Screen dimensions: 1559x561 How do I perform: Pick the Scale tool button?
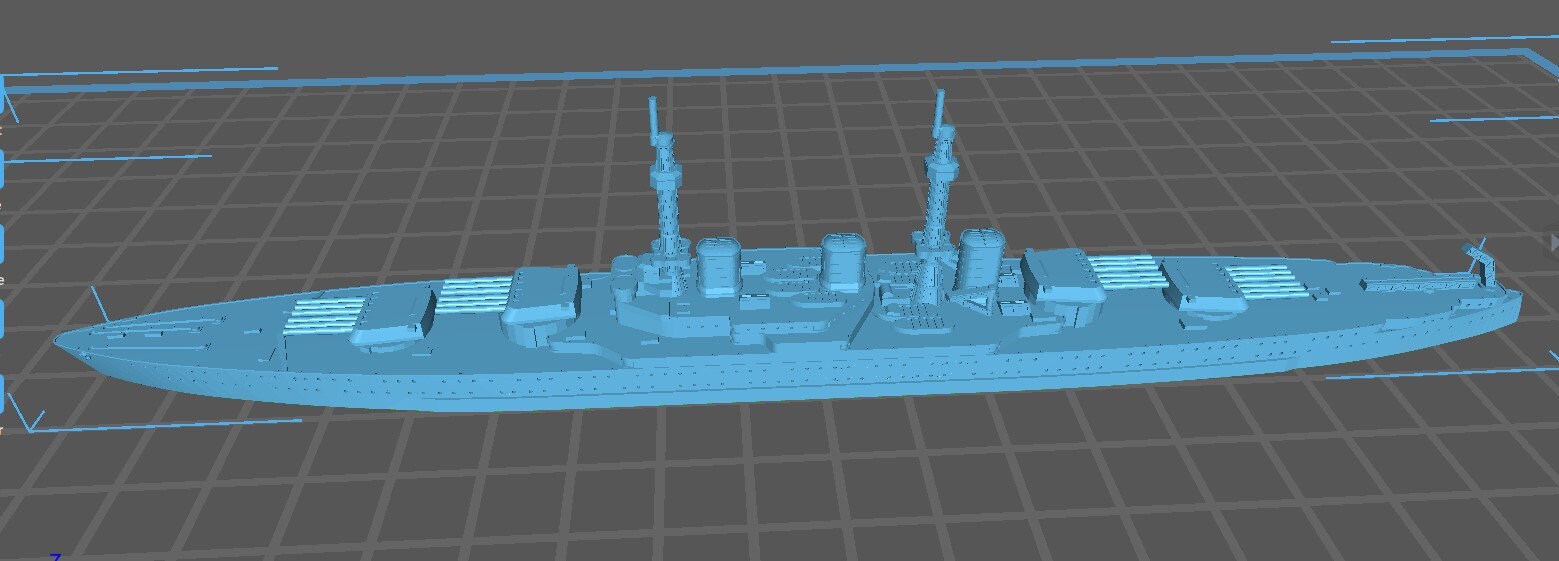point(1,317)
